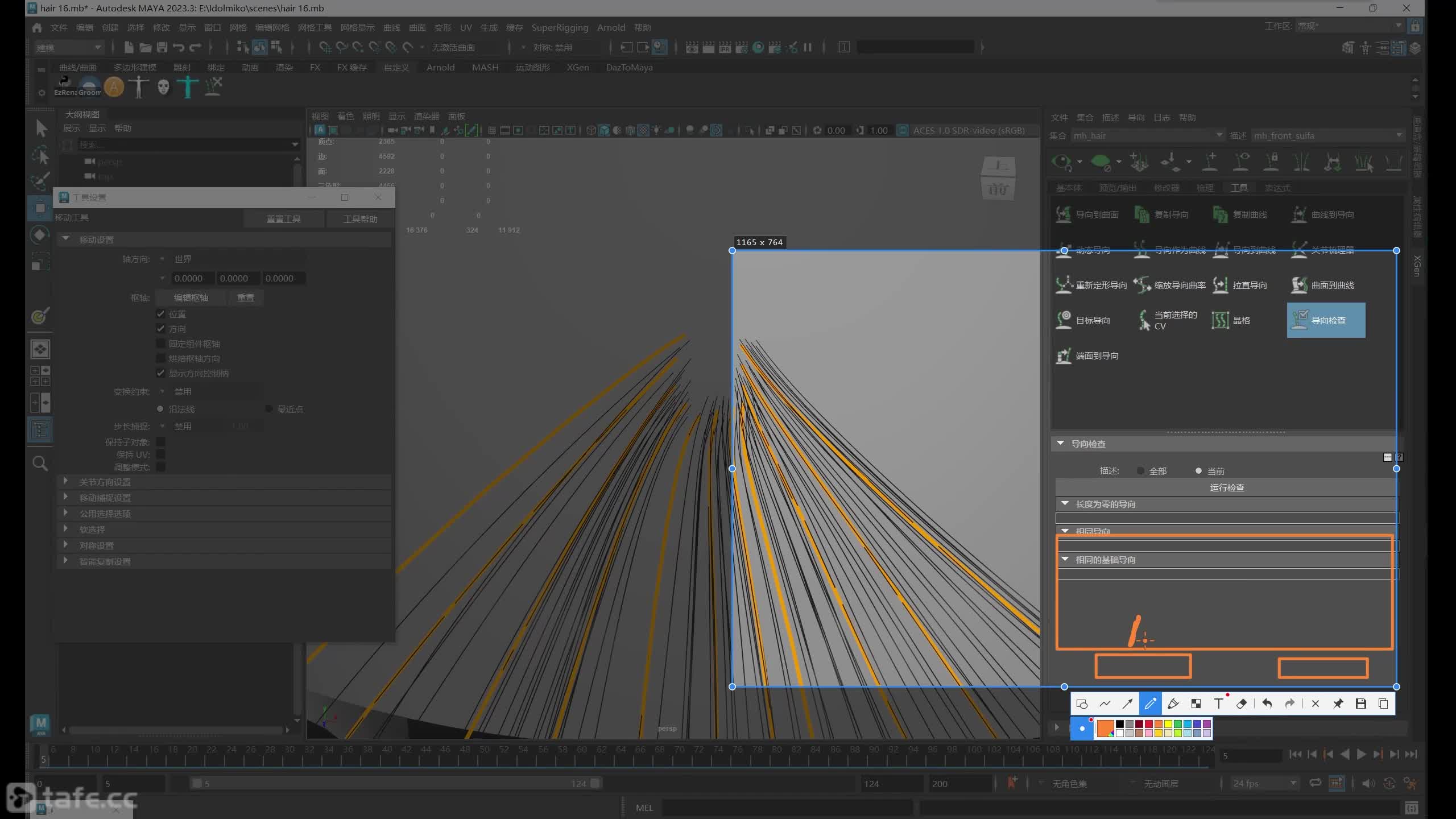Viewport: 1456px width, 819px height.
Task: Click the 端面到导向 tool icon
Action: pyautogui.click(x=1063, y=355)
